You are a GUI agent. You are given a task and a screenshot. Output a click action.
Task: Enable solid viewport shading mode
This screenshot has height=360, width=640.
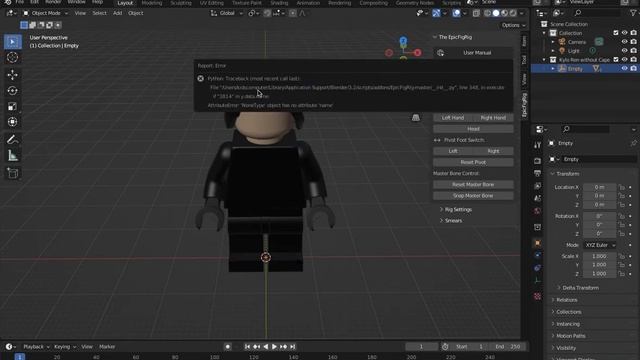coord(496,13)
